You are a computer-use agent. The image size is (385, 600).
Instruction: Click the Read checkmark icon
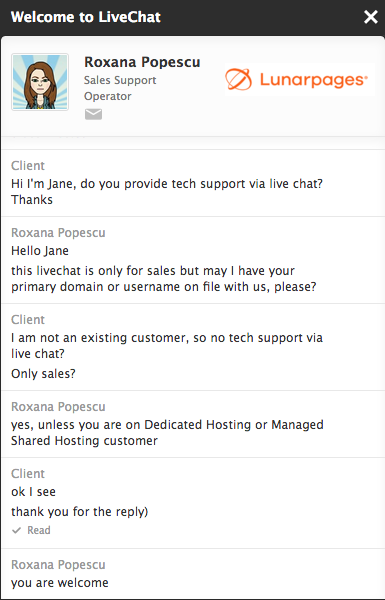tap(16, 530)
